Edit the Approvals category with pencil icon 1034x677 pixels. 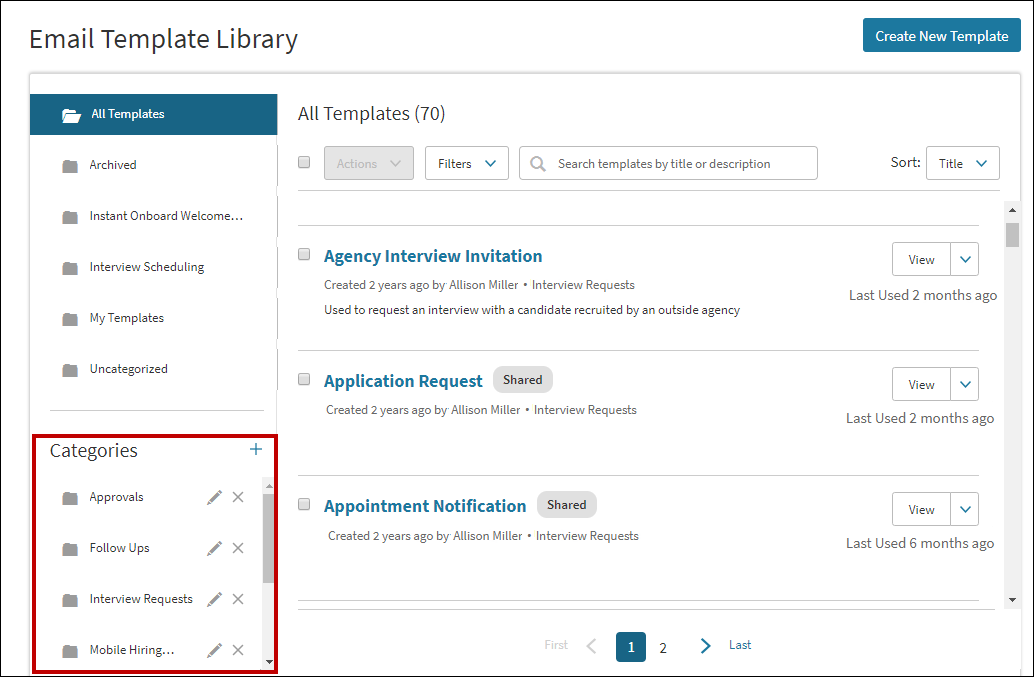[214, 497]
